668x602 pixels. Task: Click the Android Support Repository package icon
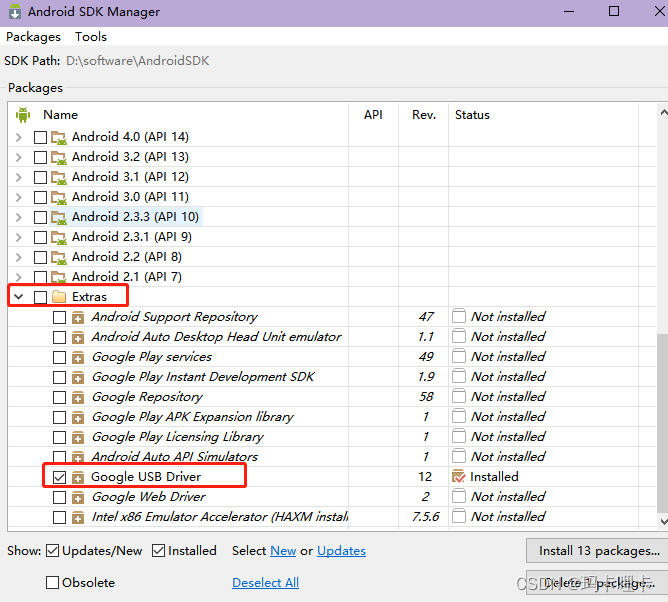78,317
